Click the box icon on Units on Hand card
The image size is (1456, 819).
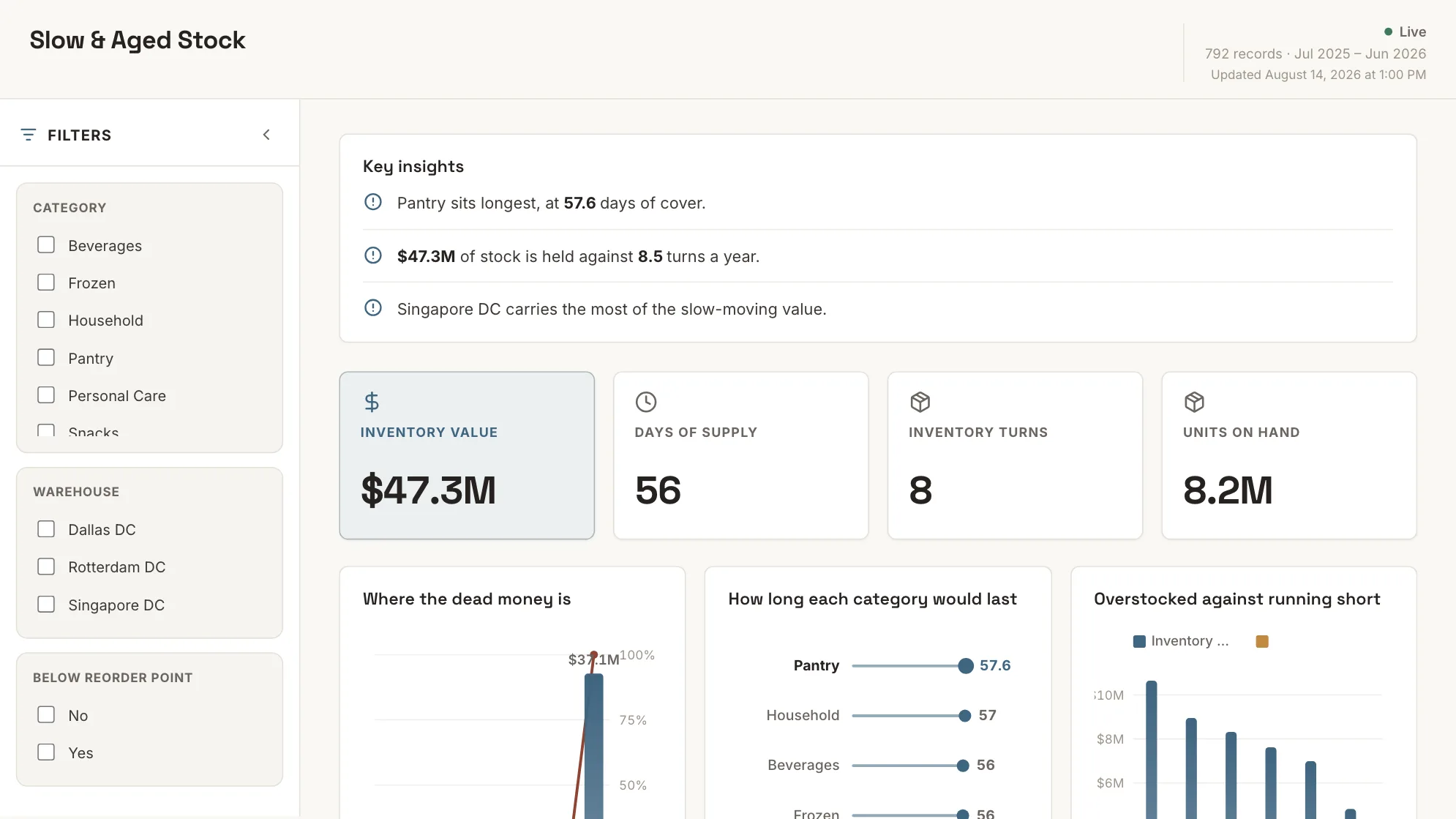(1195, 402)
